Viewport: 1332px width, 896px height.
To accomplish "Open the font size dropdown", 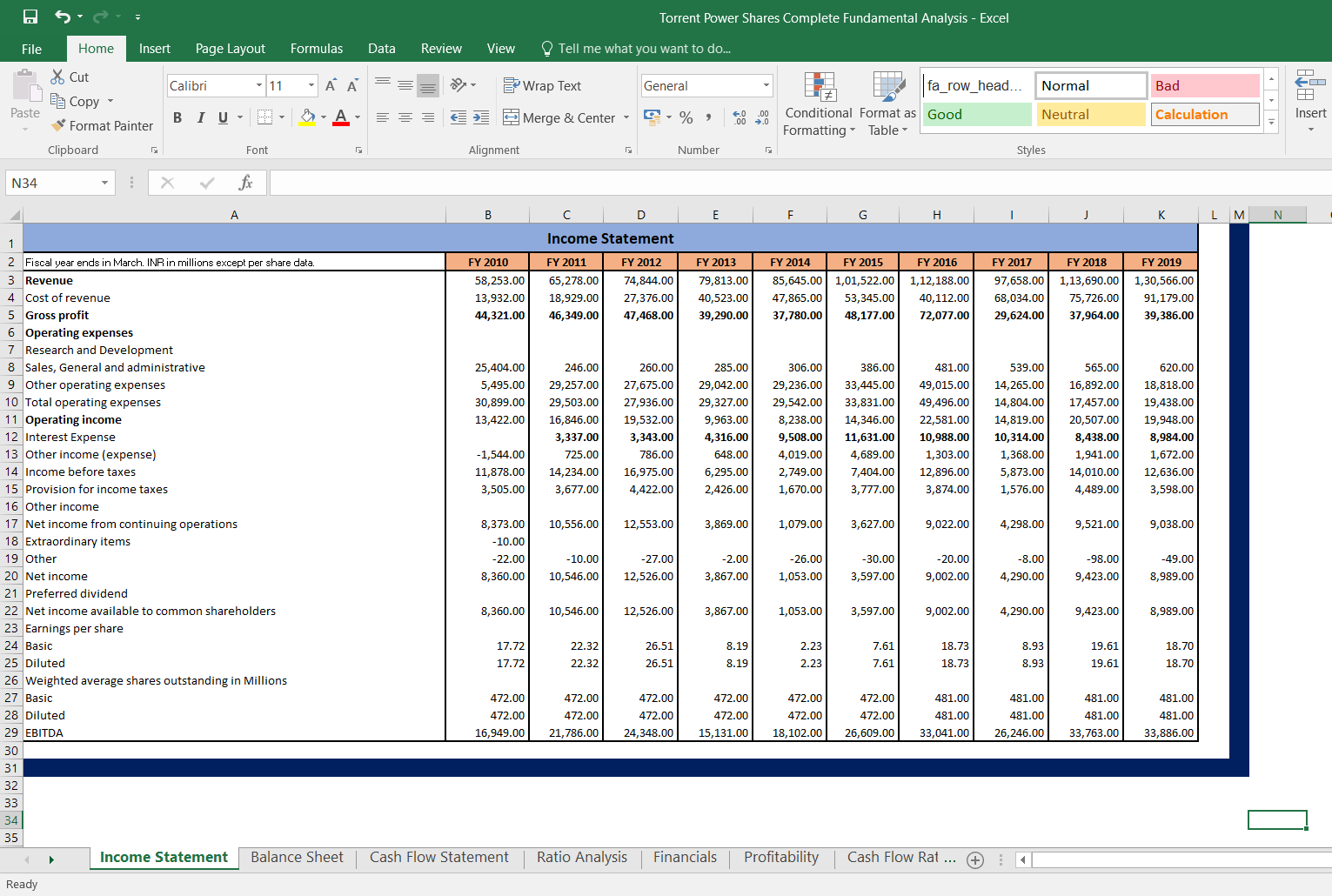I will tap(311, 85).
